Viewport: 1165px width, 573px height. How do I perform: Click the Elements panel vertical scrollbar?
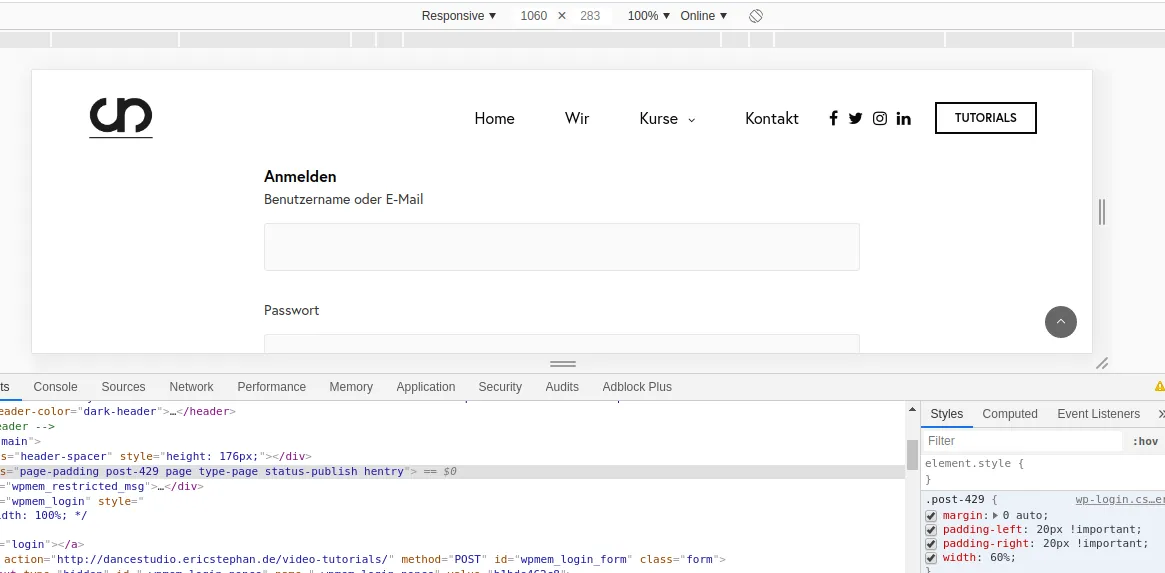click(912, 454)
